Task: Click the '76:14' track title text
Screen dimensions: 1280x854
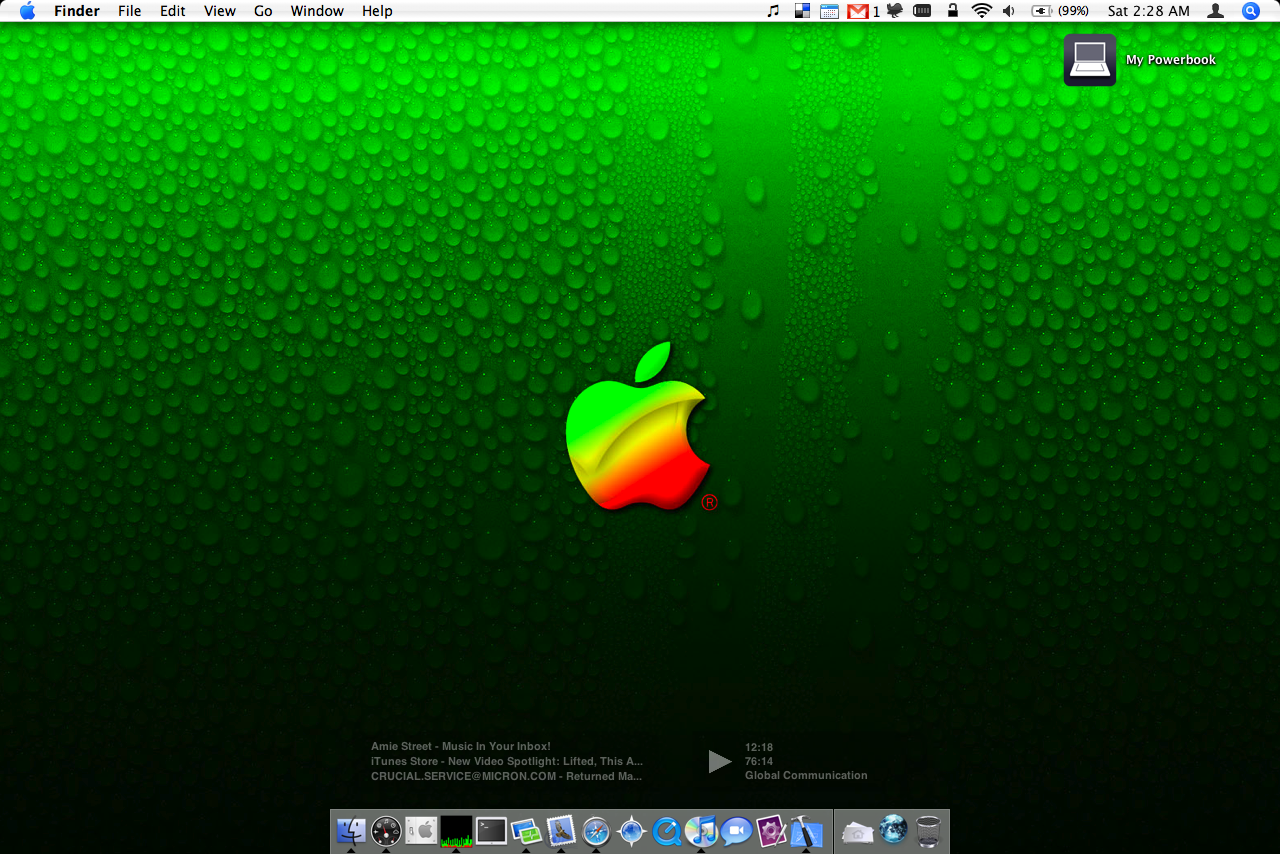Action: 759,761
